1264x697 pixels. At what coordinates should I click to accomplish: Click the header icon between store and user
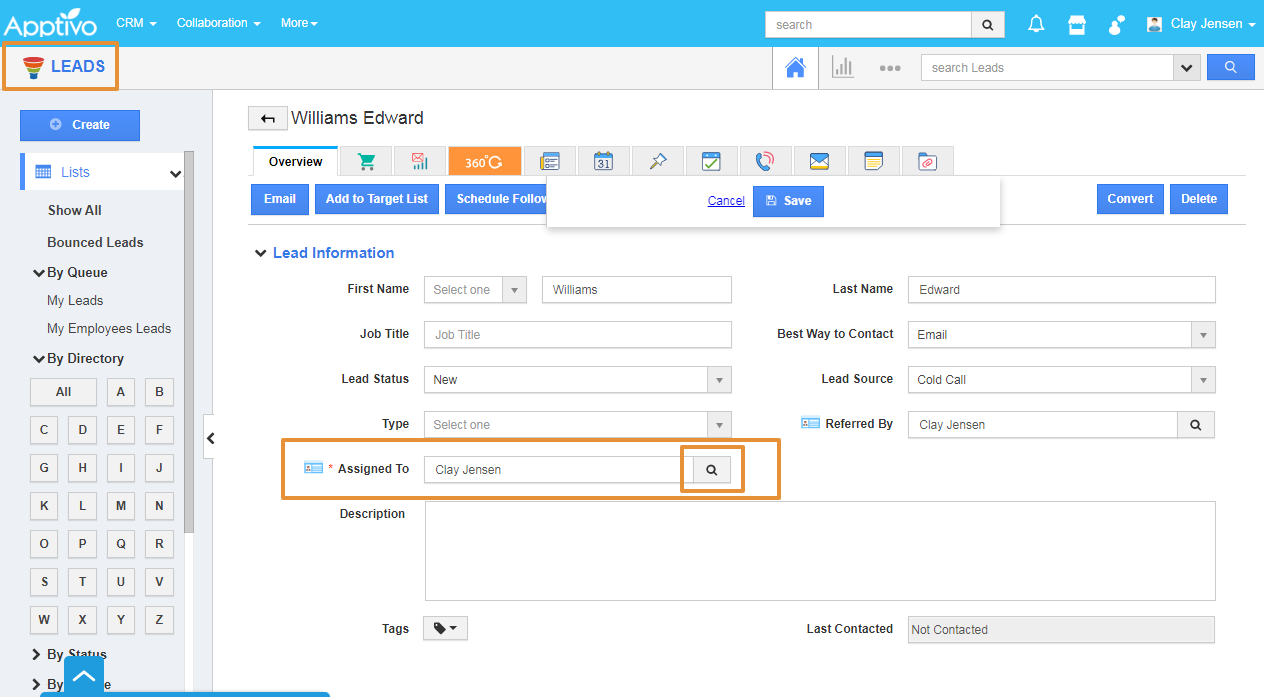pyautogui.click(x=1117, y=24)
